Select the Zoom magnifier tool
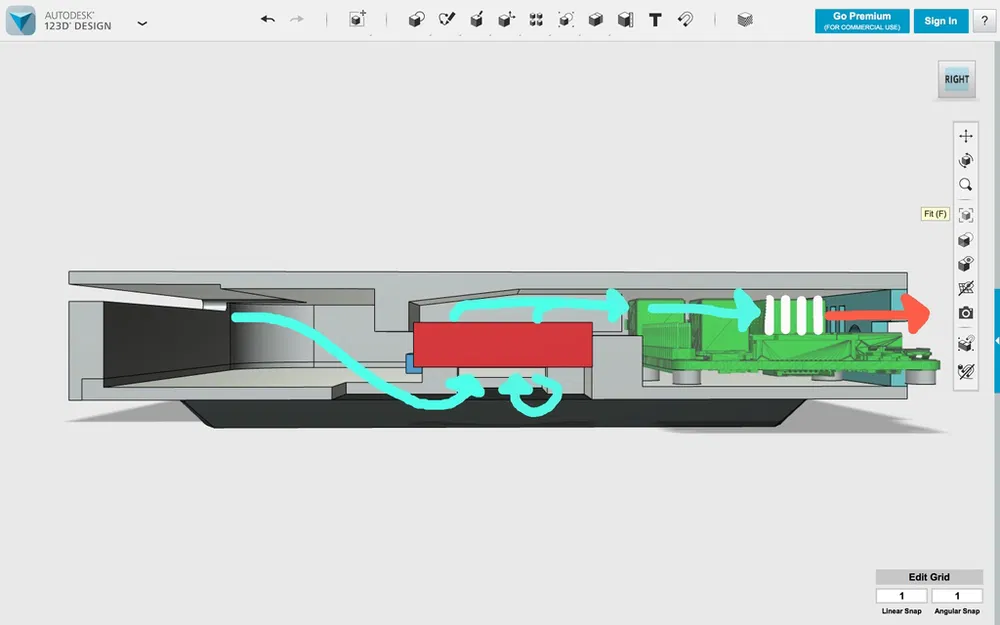Image resolution: width=1000 pixels, height=625 pixels. (x=966, y=185)
